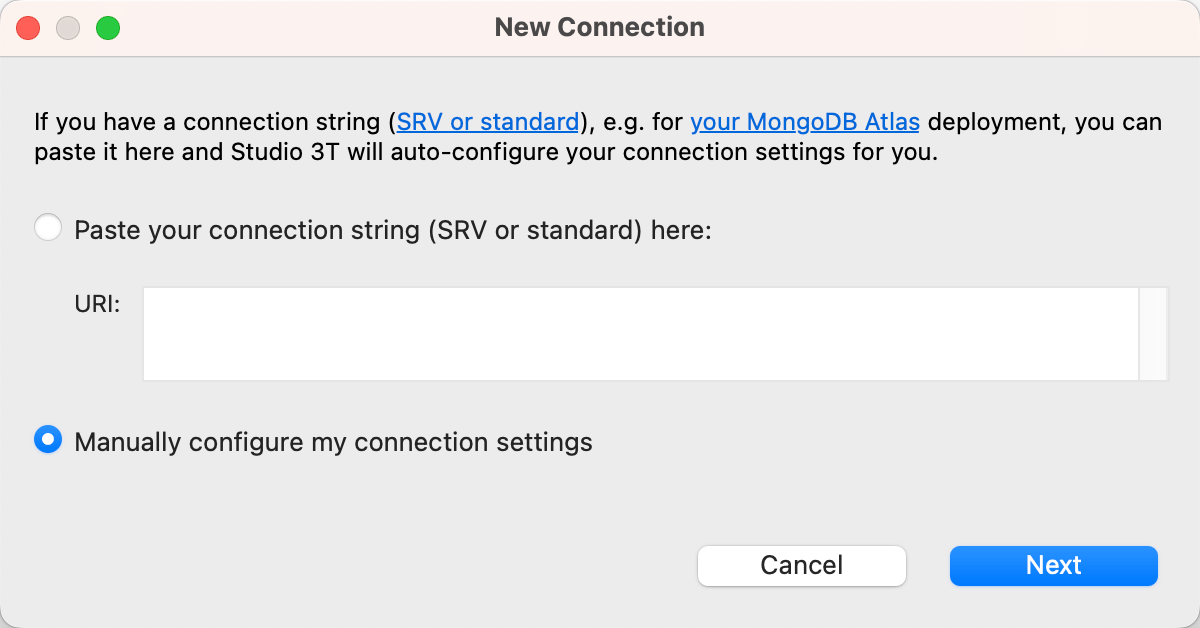This screenshot has height=628, width=1200.
Task: Click the green zoom traffic light button
Action: point(108,27)
